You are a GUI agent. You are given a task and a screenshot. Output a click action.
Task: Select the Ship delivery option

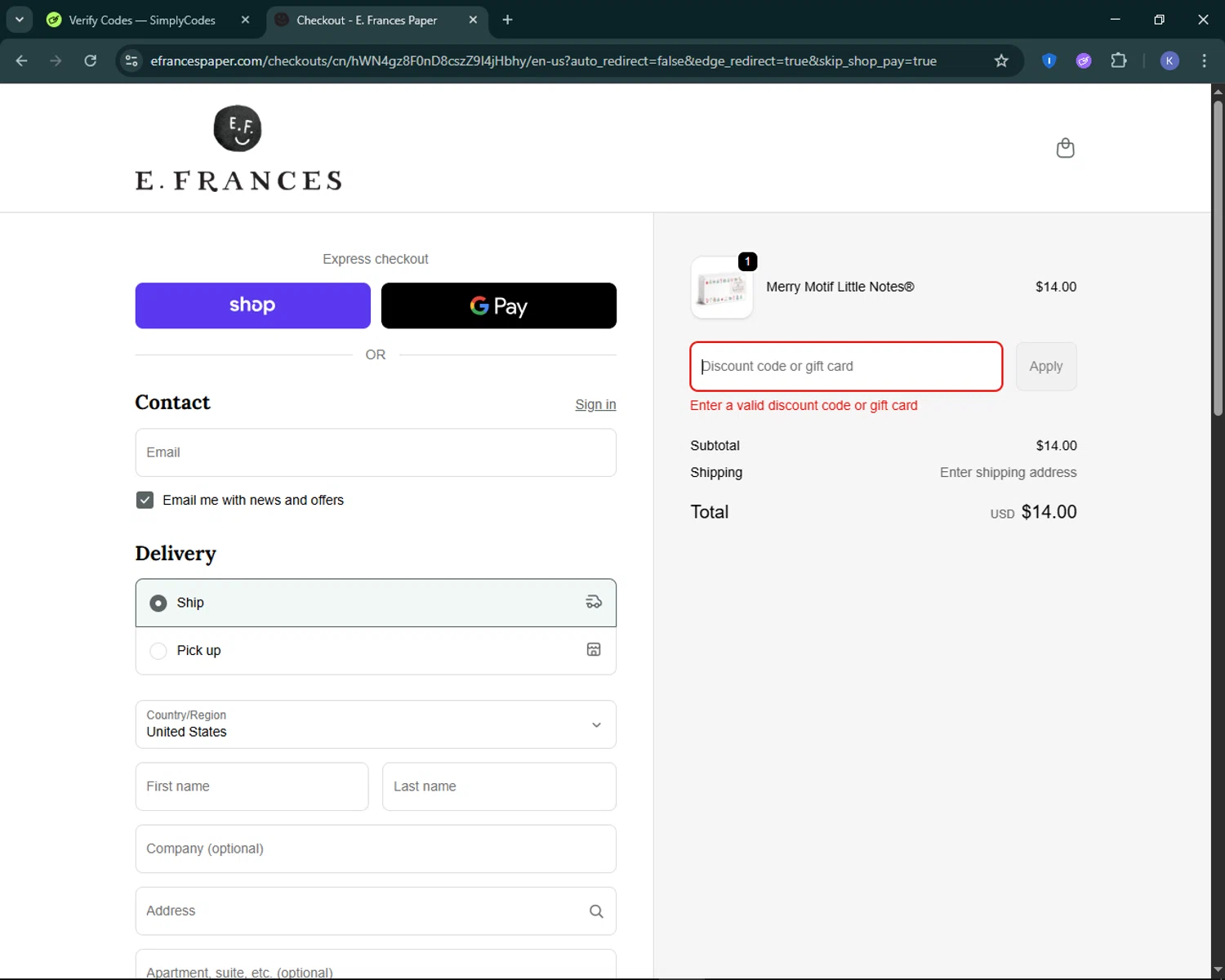(376, 603)
